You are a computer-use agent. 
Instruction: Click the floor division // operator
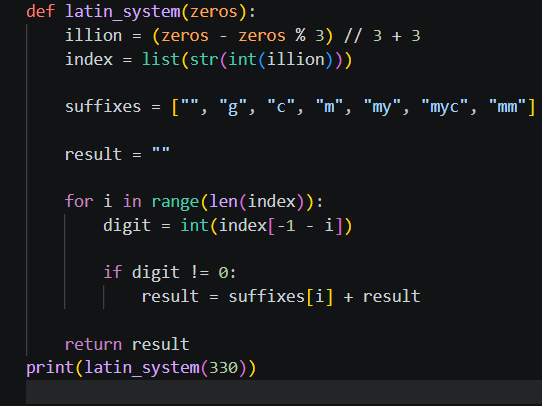click(x=353, y=36)
